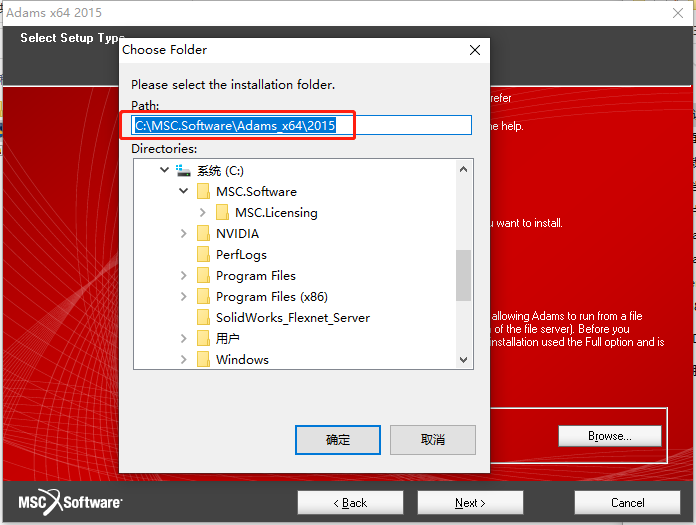Click the MSC.Licensing folder name
Viewport: 696px width, 525px height.
pyautogui.click(x=276, y=212)
